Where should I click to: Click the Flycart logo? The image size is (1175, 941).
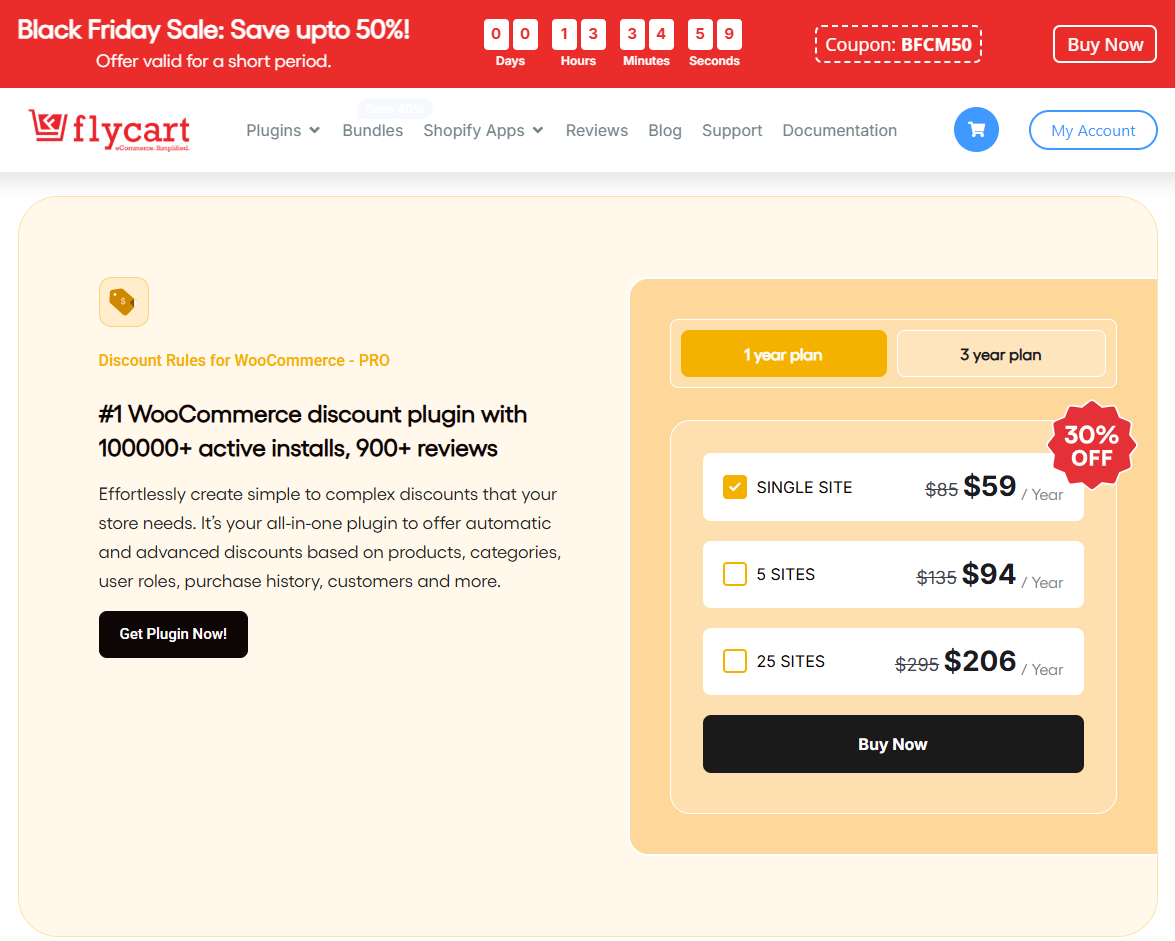pos(108,130)
